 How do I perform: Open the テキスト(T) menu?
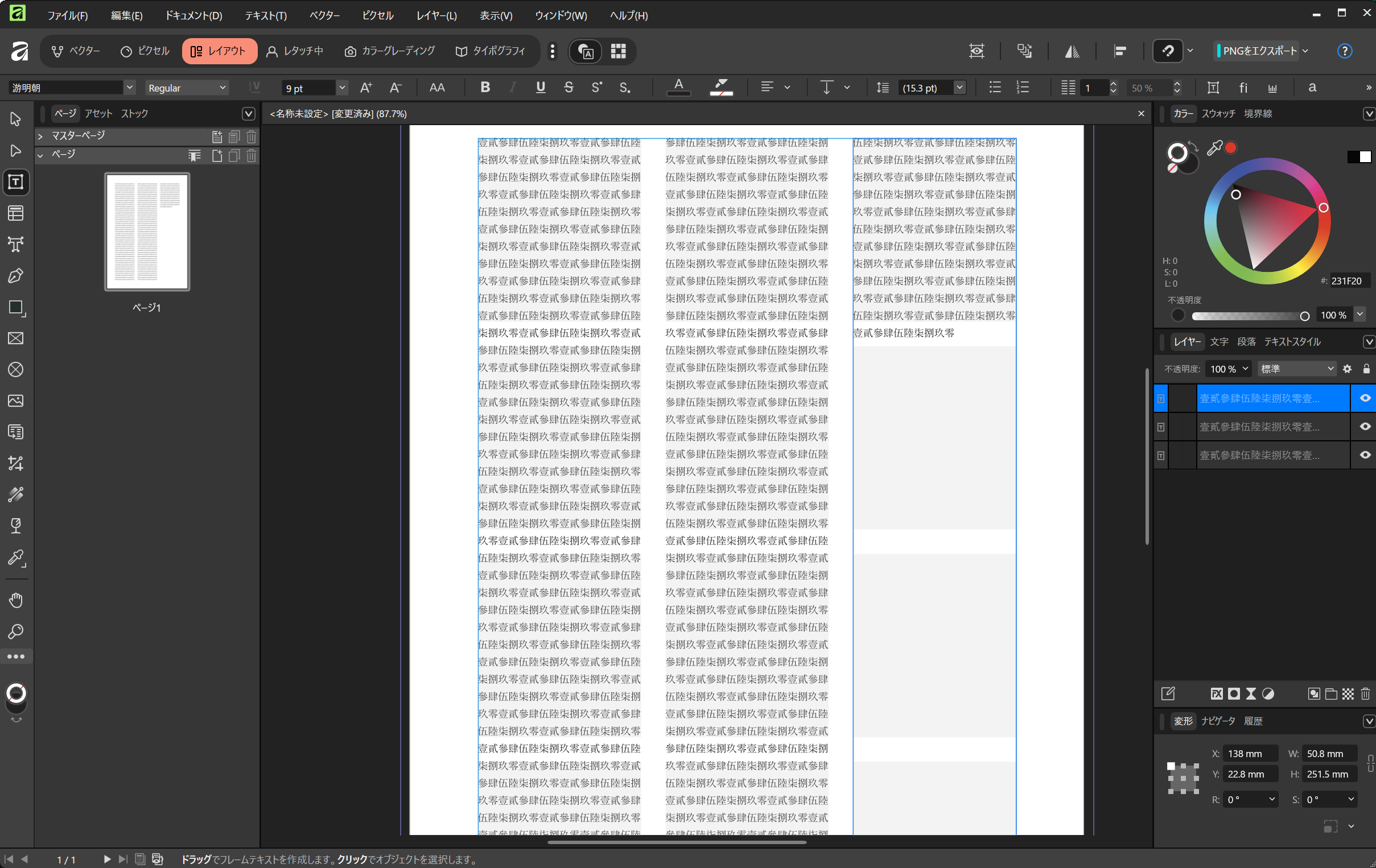pos(266,15)
